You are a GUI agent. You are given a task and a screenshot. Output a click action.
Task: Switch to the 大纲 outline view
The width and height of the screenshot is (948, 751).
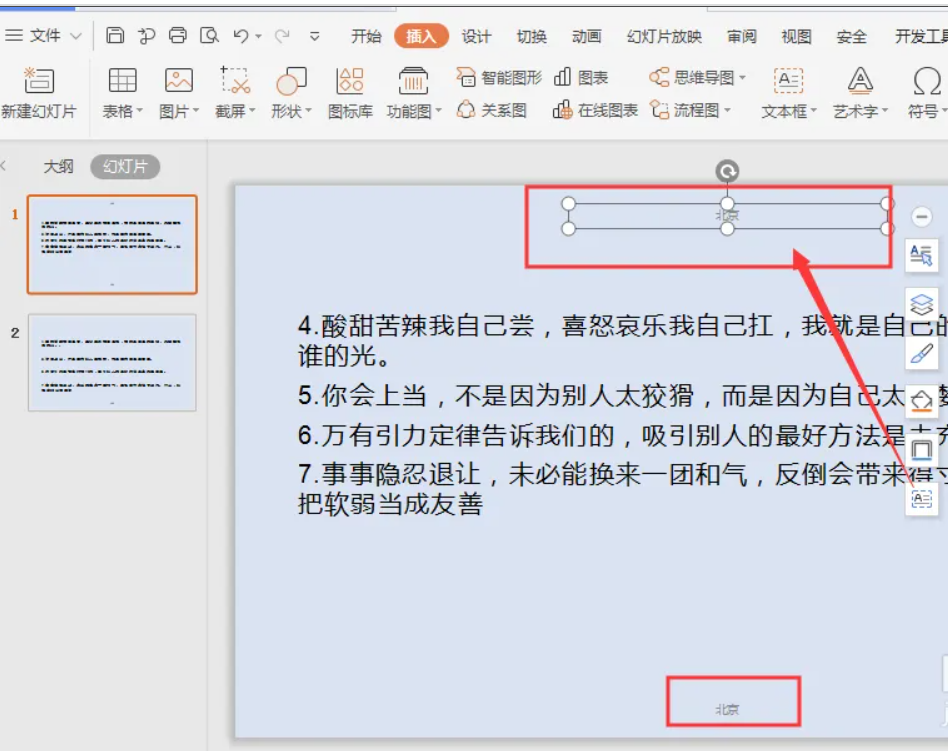pyautogui.click(x=57, y=167)
